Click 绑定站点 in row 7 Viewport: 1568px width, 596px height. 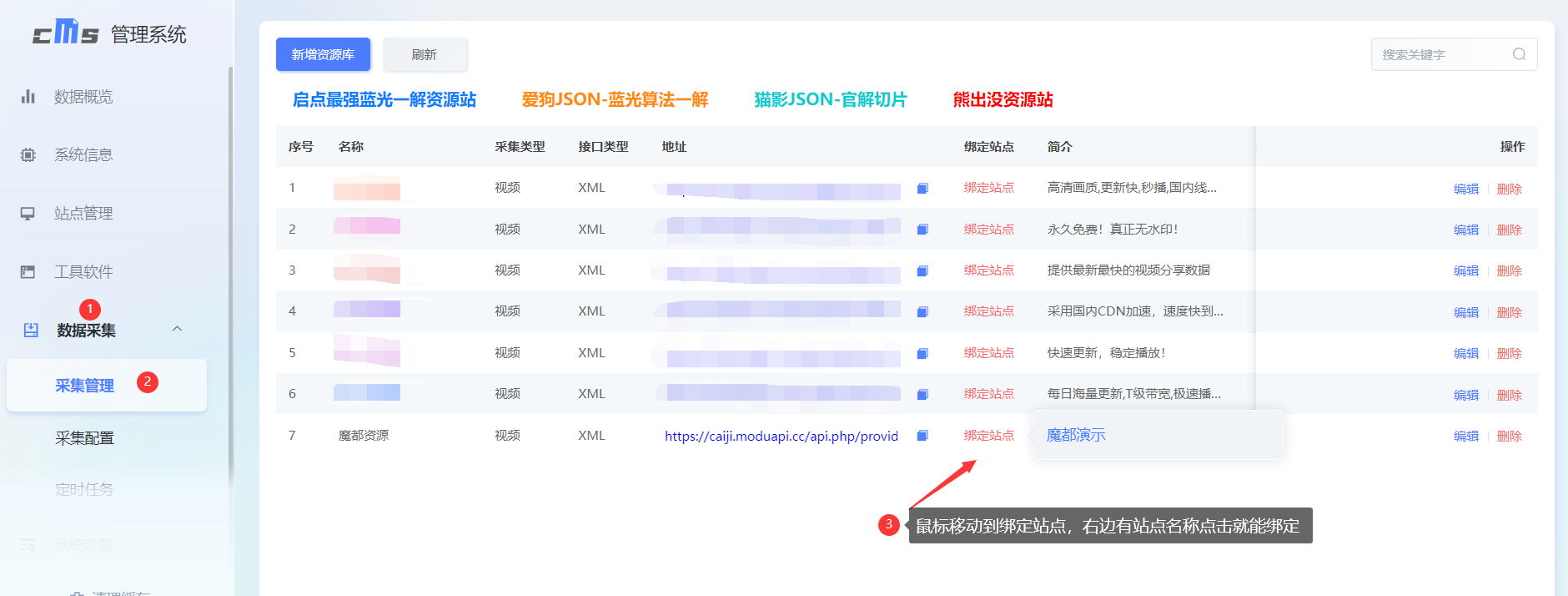[x=988, y=436]
